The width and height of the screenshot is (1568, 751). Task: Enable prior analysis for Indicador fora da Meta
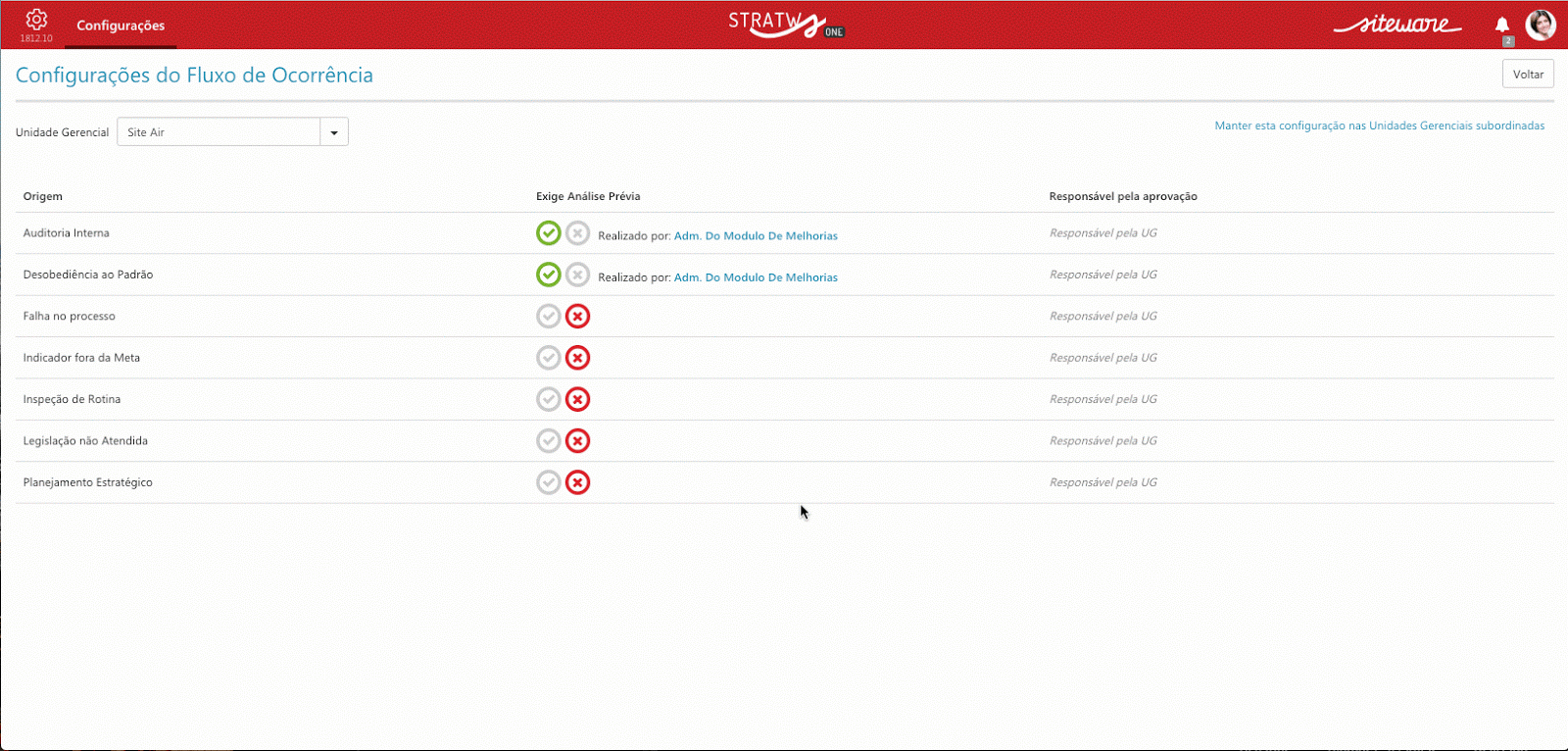tap(549, 358)
